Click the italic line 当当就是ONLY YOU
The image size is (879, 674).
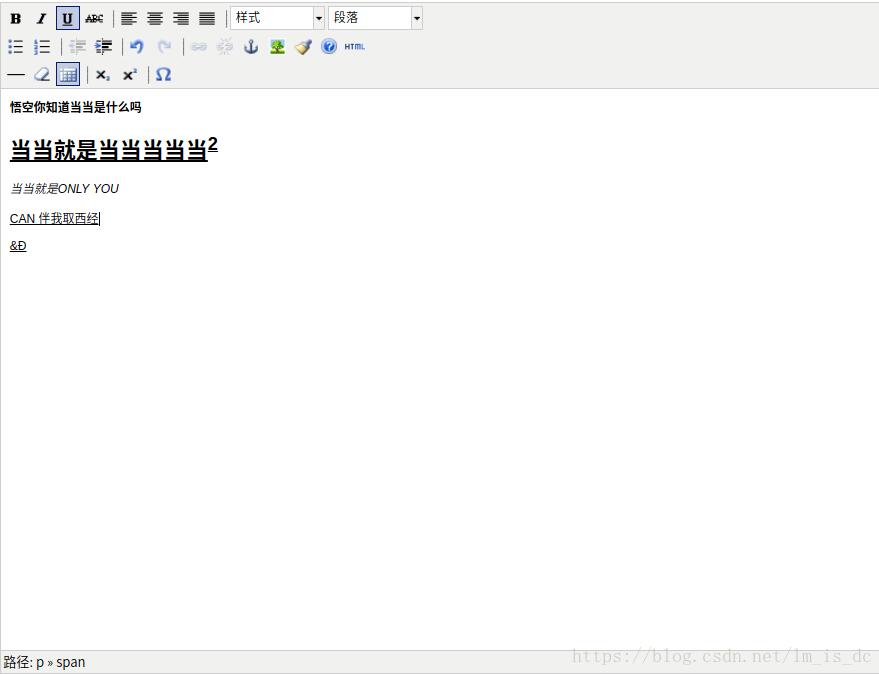pos(64,188)
